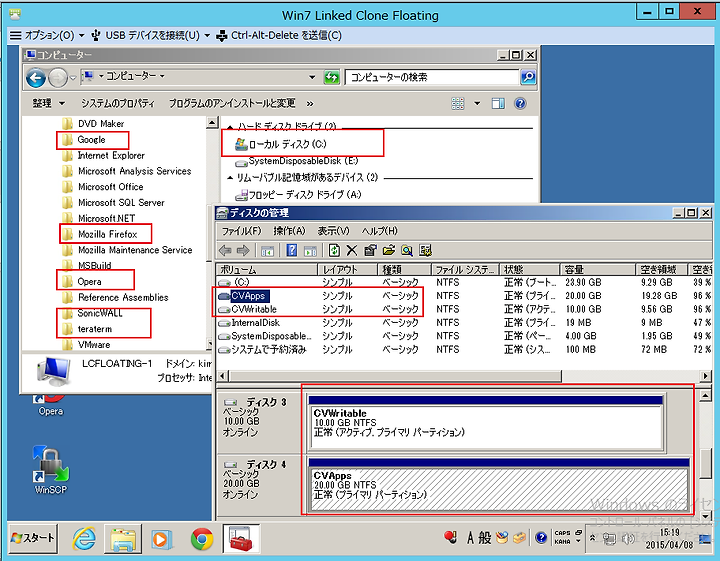Click the change view icon in Explorer toolbar
Screen dimensions: 720x561
[x=458, y=103]
